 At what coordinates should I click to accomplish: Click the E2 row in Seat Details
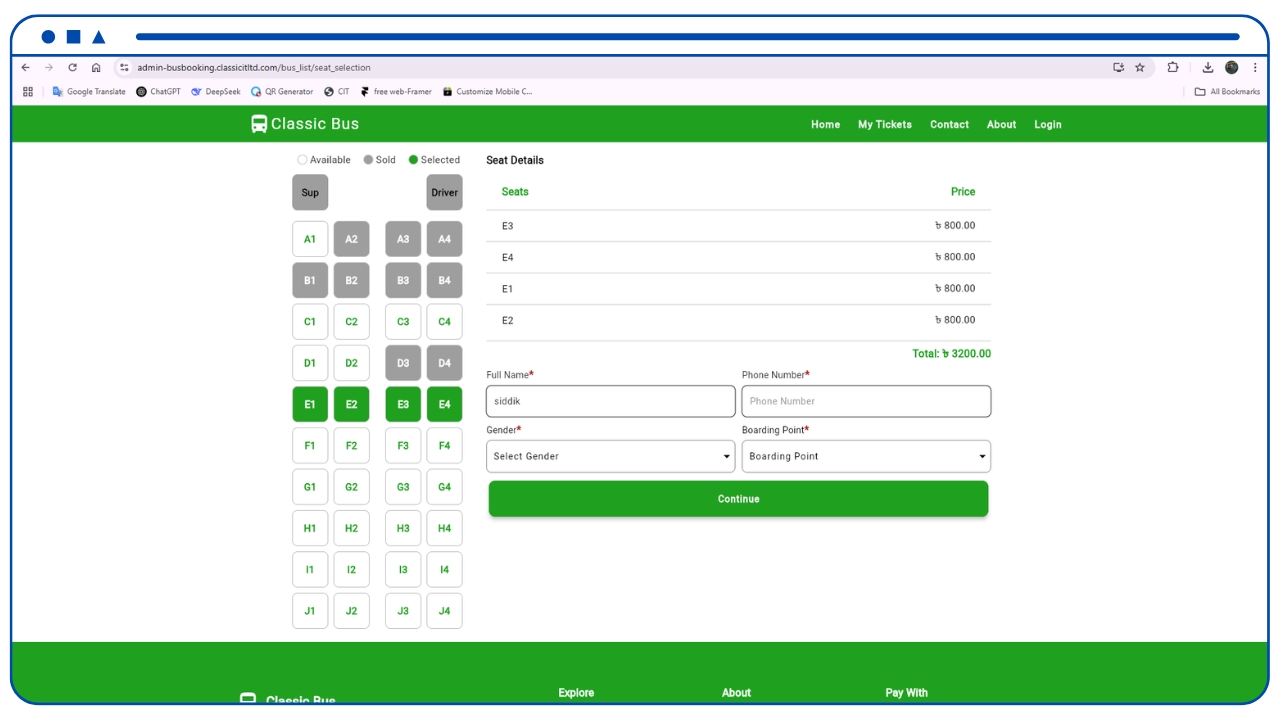(x=738, y=320)
